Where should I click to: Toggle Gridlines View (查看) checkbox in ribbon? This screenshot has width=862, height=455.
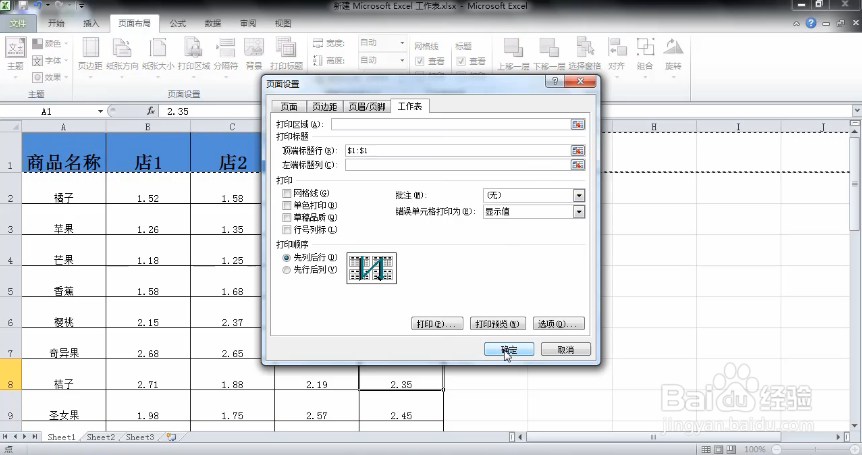420,61
